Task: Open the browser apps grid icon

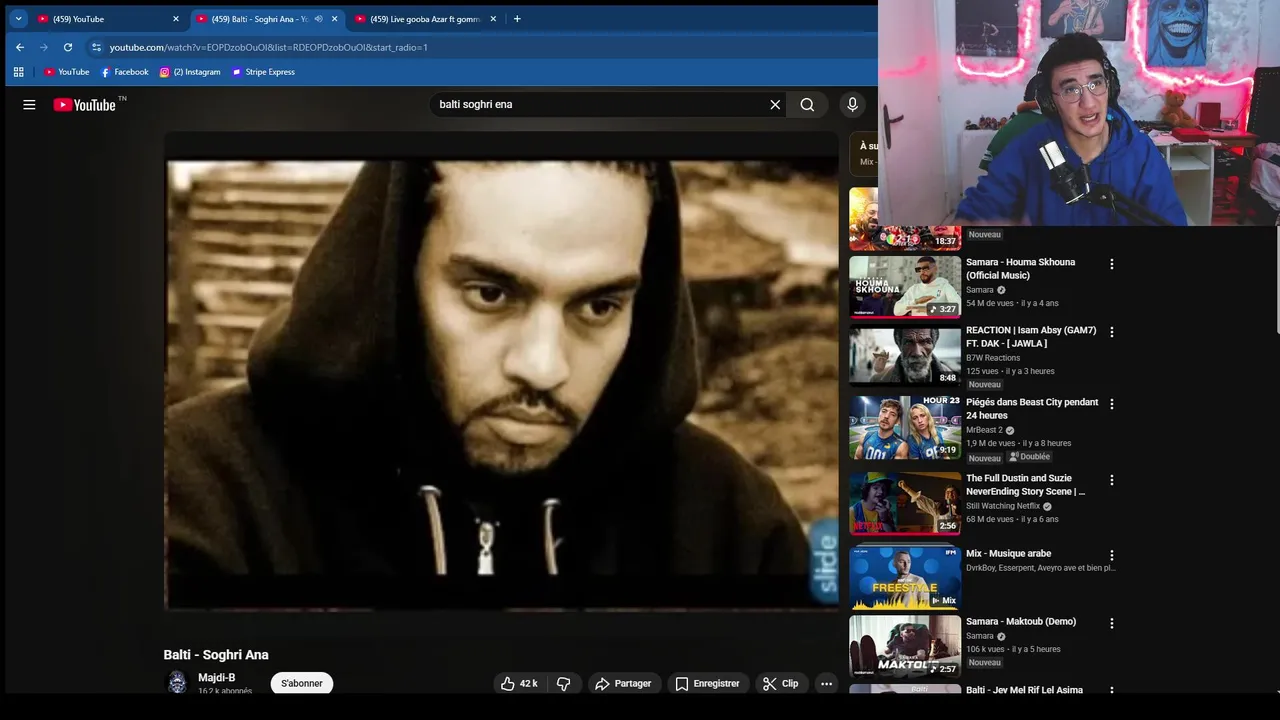Action: click(18, 72)
